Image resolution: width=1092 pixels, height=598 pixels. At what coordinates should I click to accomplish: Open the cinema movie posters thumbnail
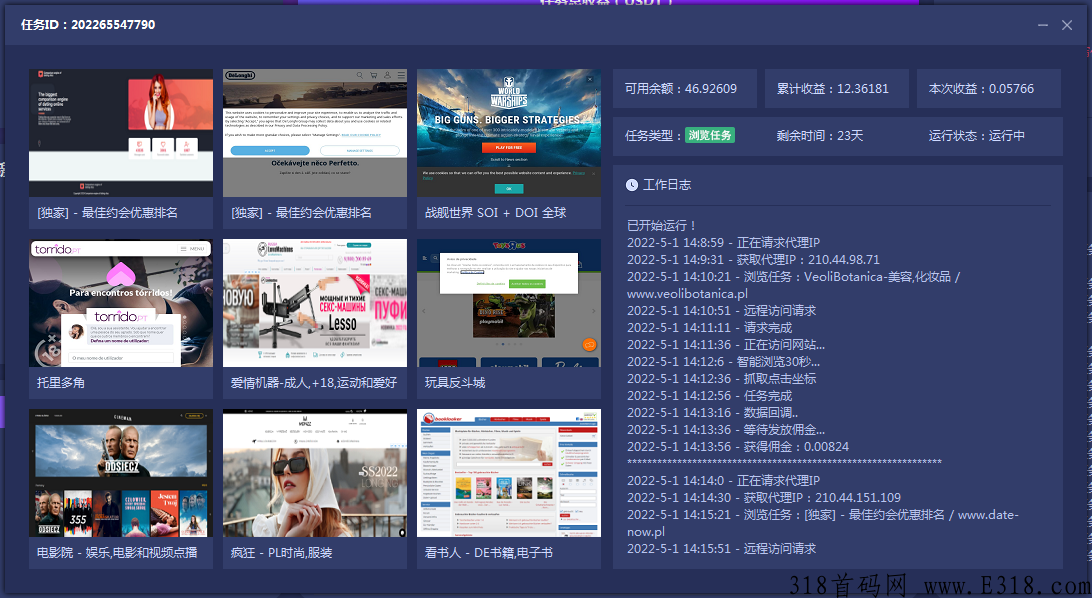pyautogui.click(x=121, y=473)
